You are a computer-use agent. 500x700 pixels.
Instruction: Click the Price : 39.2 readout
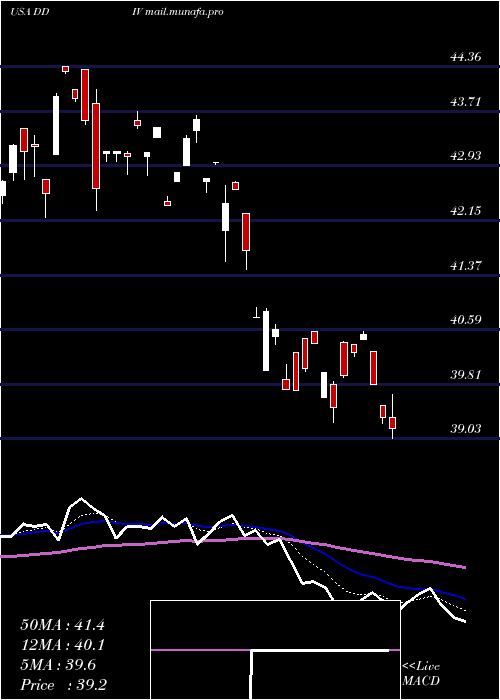[x=63, y=684]
